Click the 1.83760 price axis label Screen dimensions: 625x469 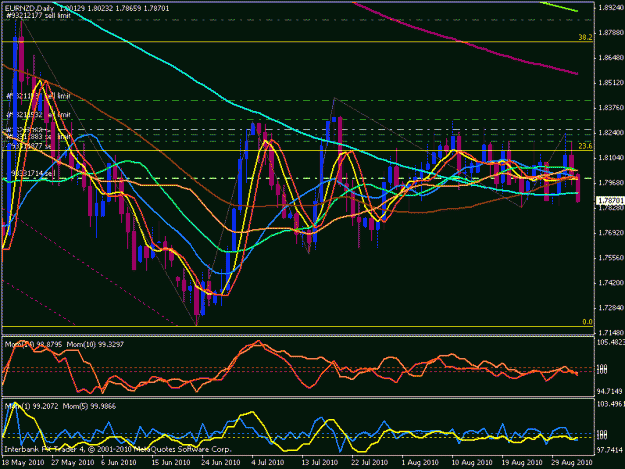[x=611, y=108]
